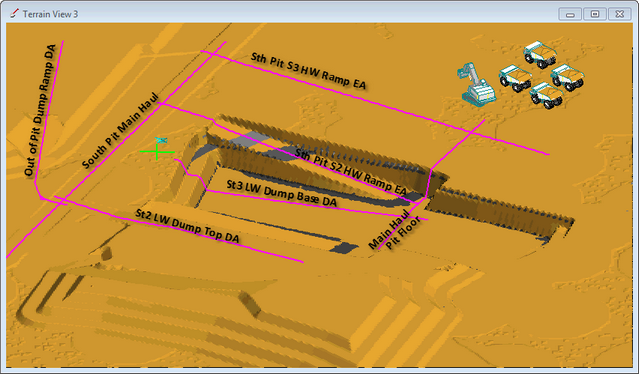Select the dump truck nearest the excavator

(515, 78)
